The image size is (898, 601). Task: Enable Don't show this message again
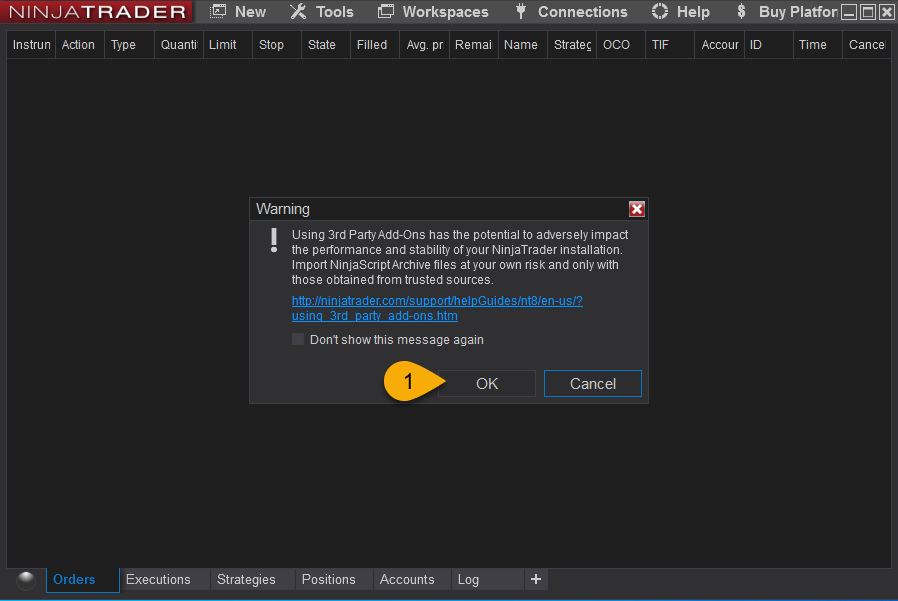click(298, 339)
